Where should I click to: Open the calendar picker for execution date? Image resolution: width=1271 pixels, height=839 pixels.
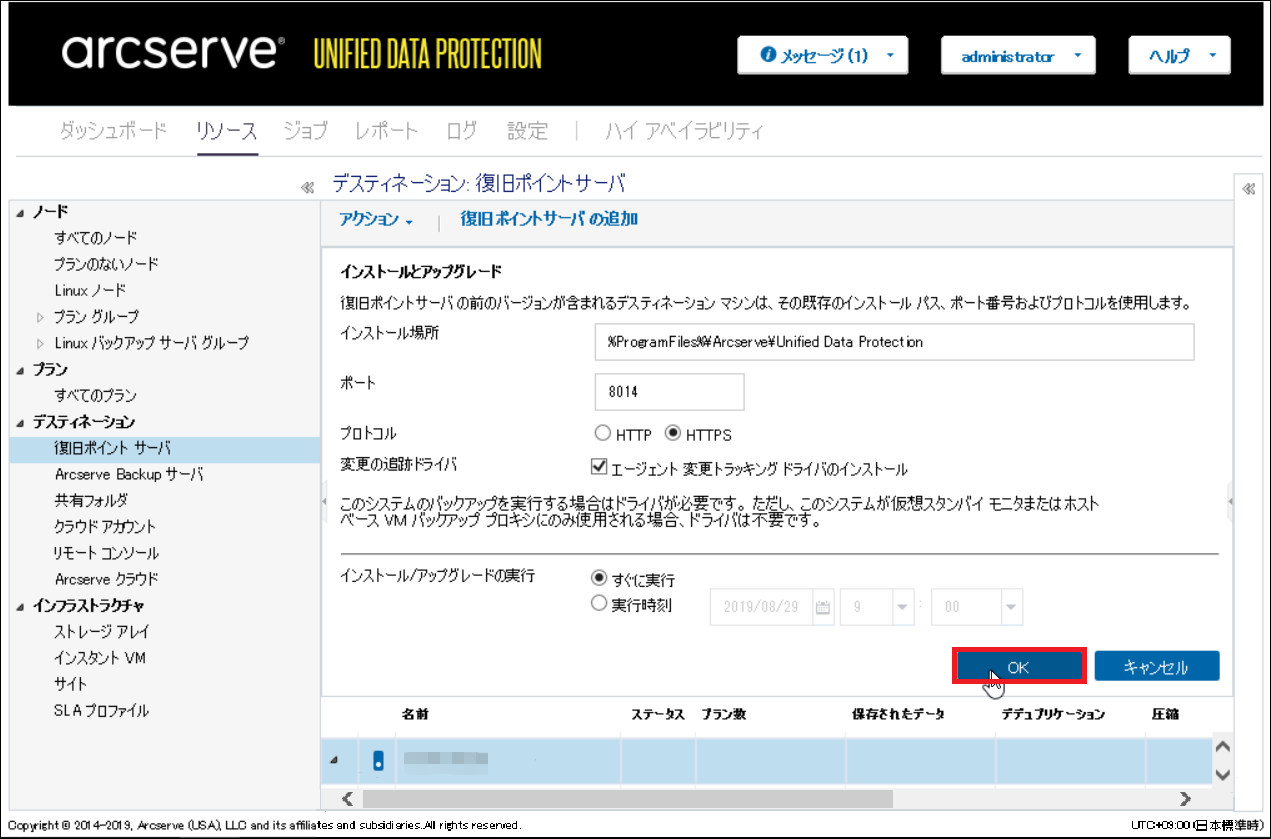click(823, 607)
